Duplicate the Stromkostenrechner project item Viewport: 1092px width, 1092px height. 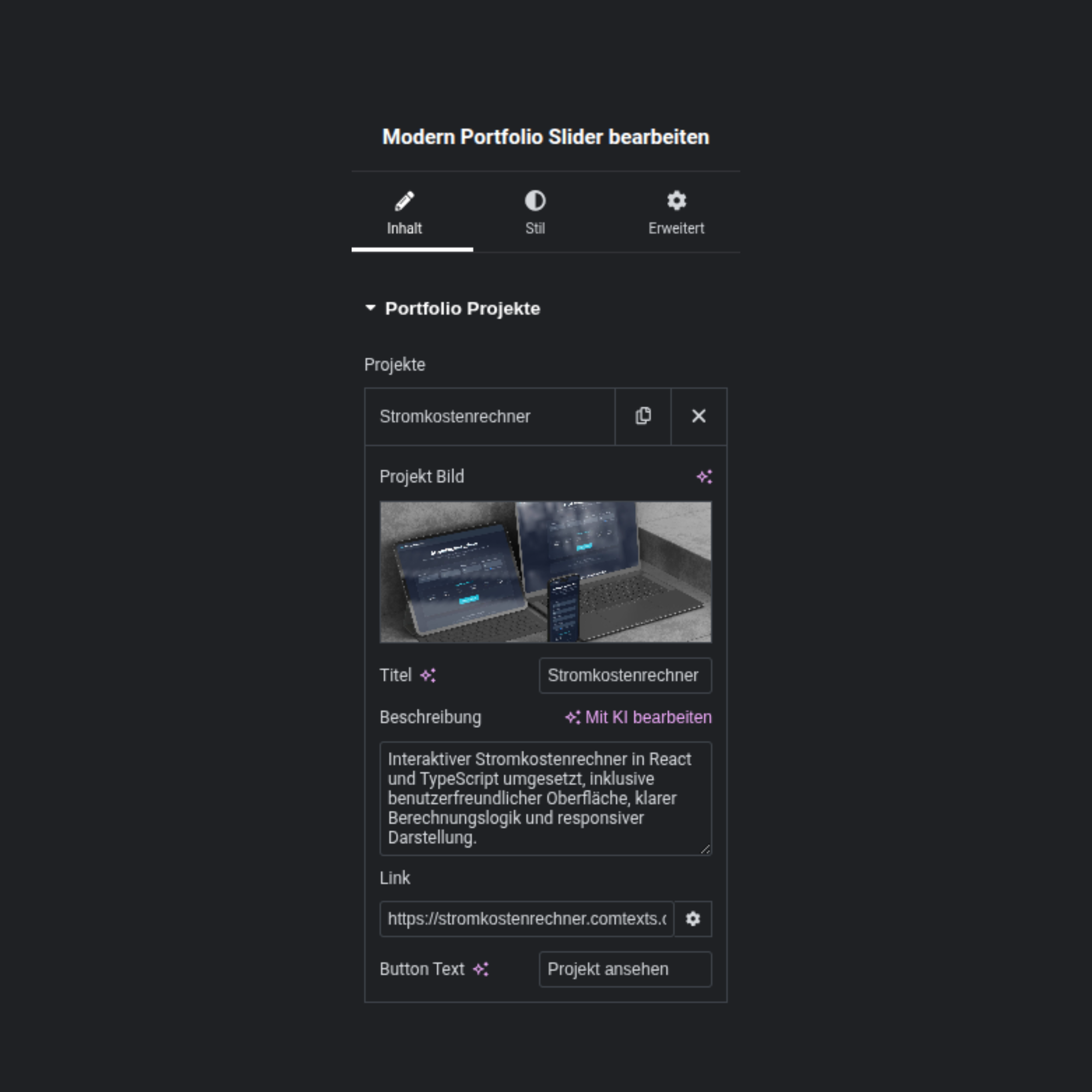click(x=643, y=416)
